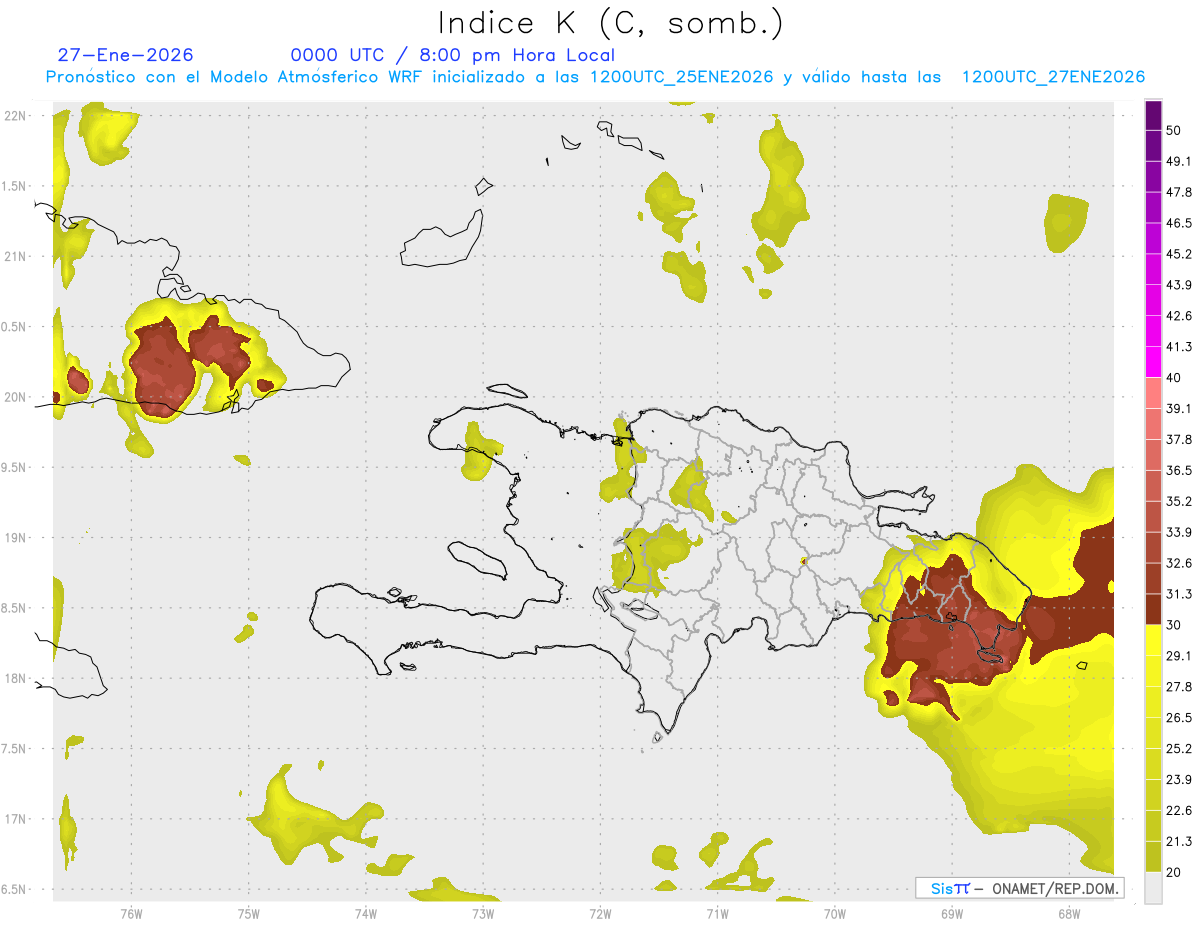Viewport: 1200px width, 927px height.
Task: Select the date label "27-Ene-2026"
Action: 126,55
